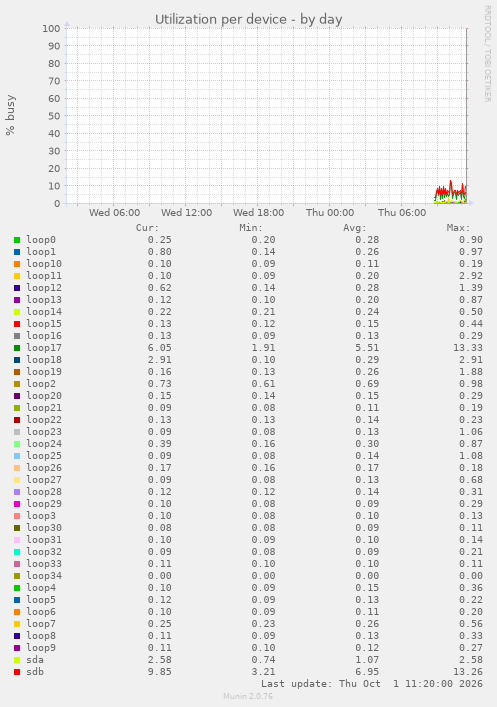The image size is (497, 707).
Task: Click the 'Thu 00:00' time axis label
Action: [330, 212]
